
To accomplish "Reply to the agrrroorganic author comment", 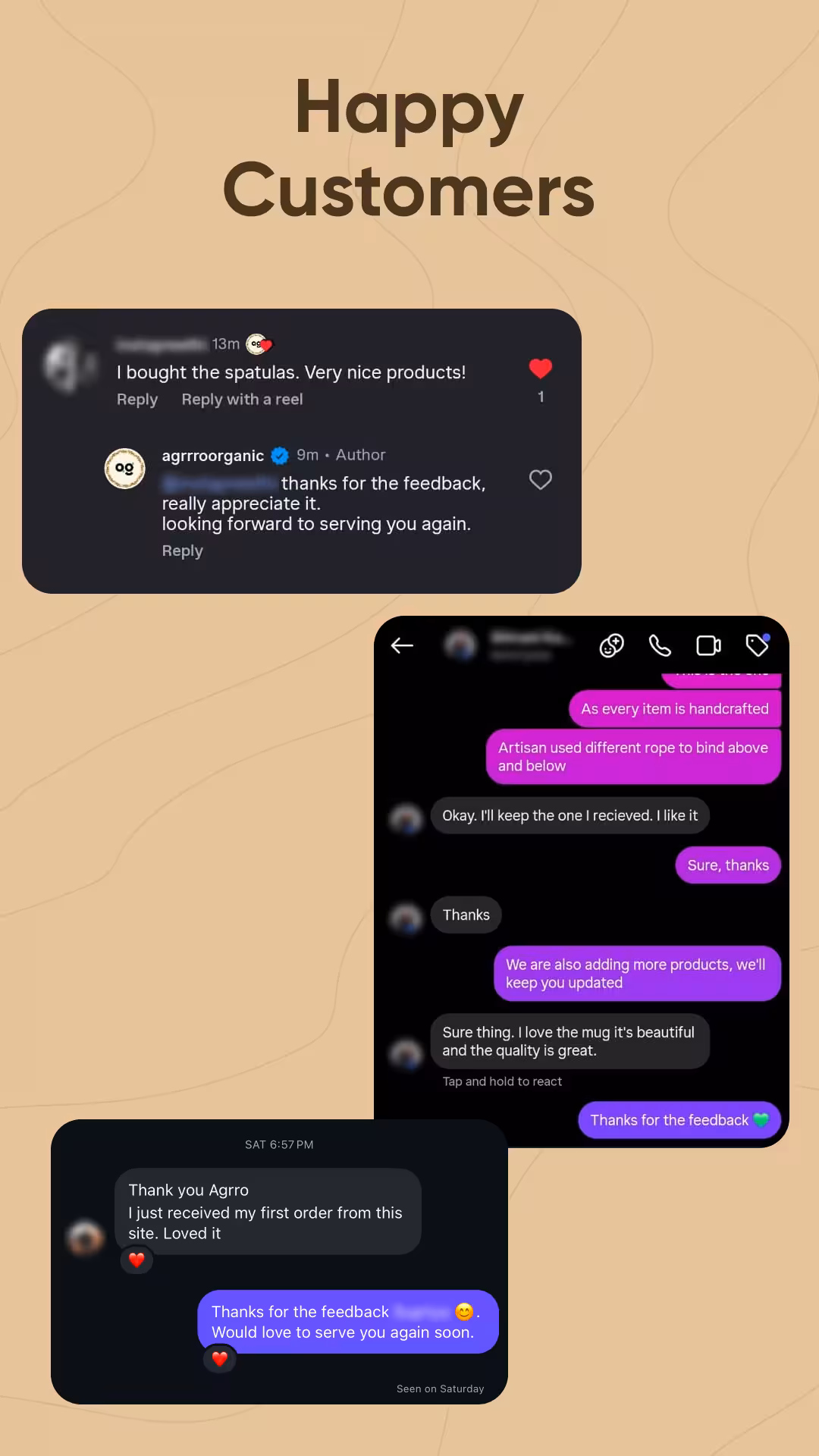I will pyautogui.click(x=182, y=551).
